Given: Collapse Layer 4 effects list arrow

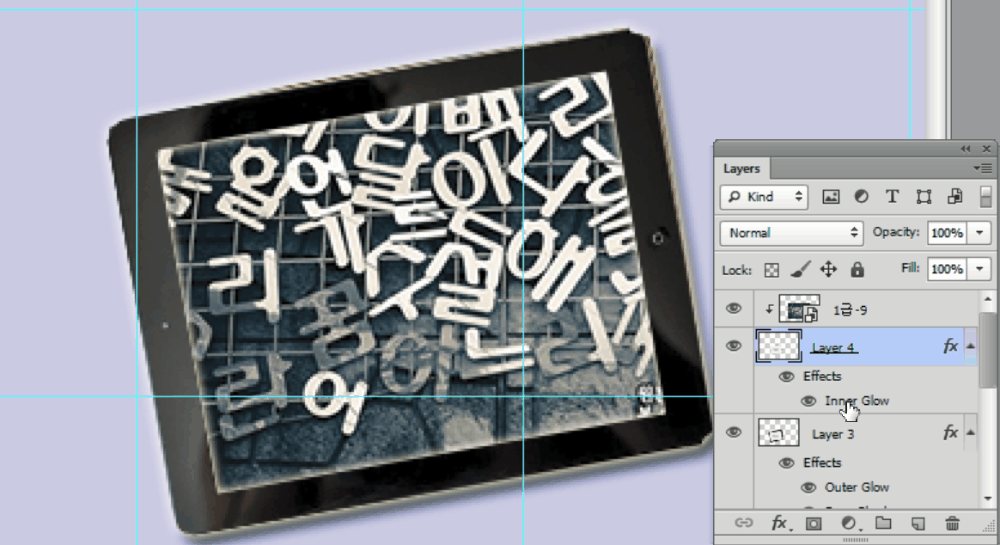Looking at the screenshot, I should click(x=971, y=346).
